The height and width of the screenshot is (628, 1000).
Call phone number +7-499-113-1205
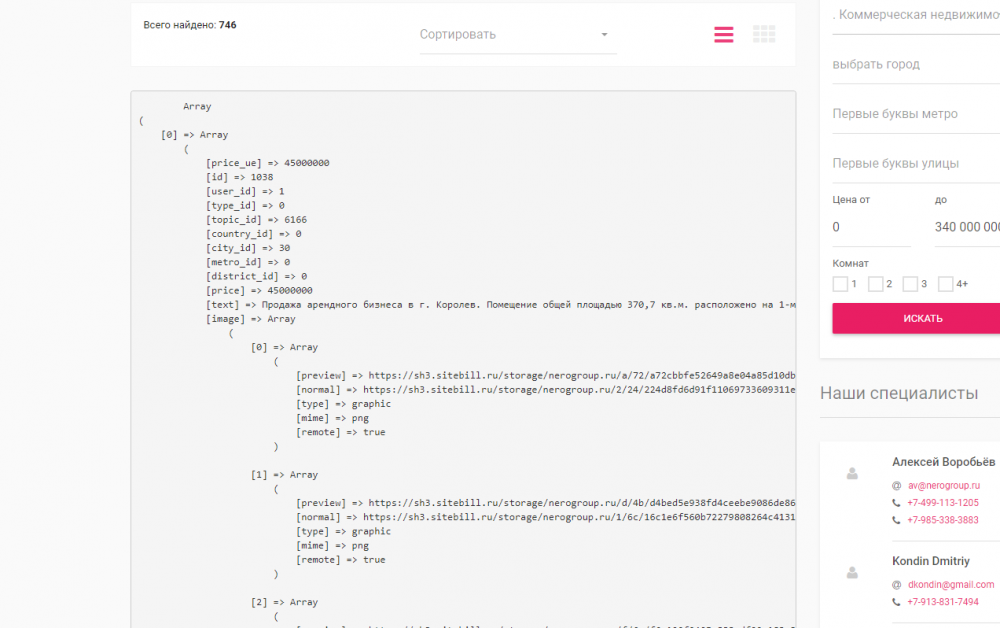click(x=943, y=502)
